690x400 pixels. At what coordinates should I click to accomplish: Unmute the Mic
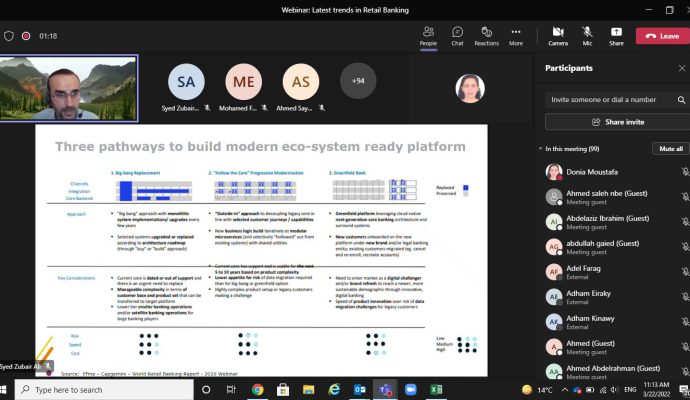click(x=588, y=36)
